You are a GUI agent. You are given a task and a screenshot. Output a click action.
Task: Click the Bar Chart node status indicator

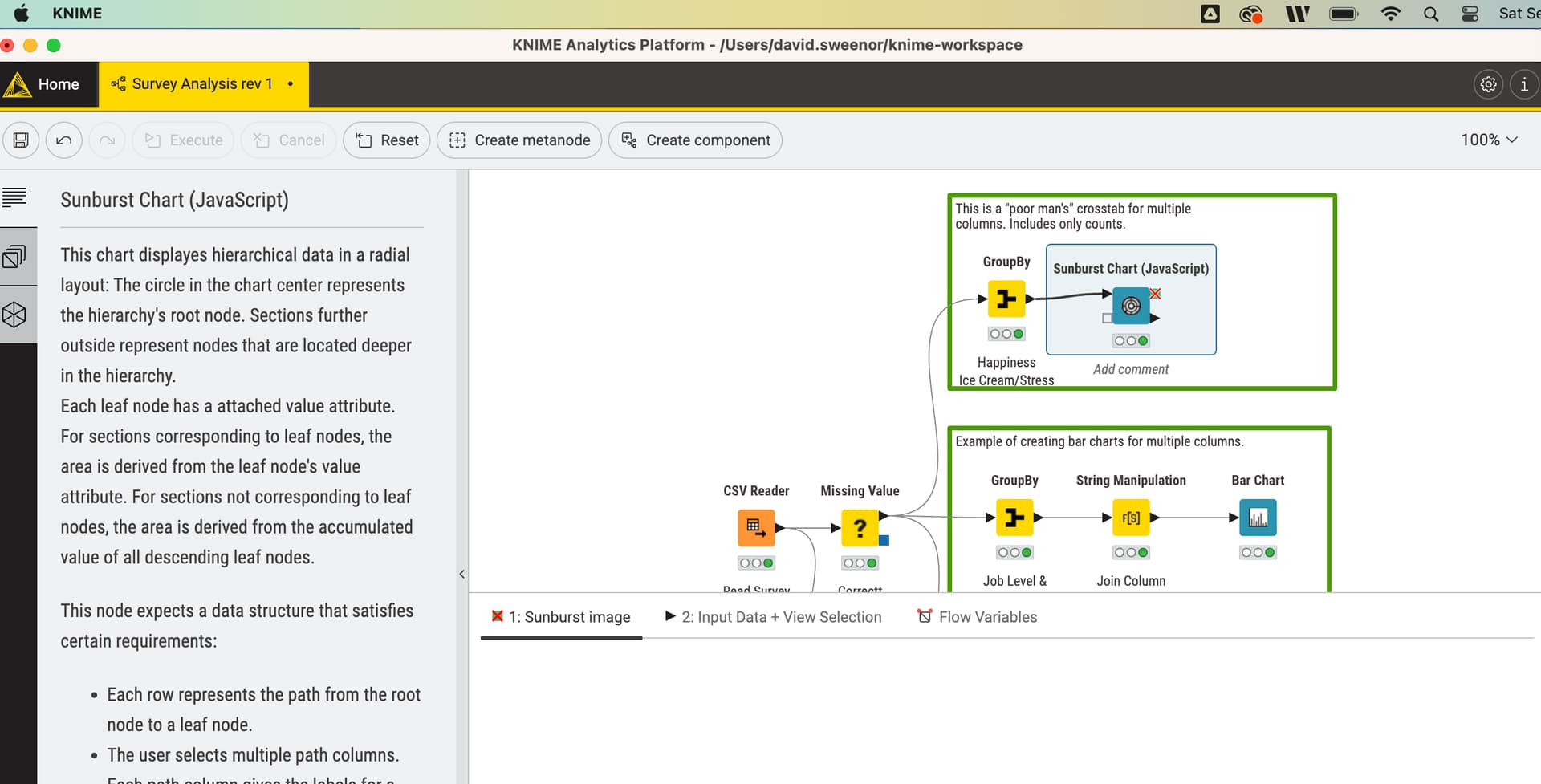pyautogui.click(x=1258, y=552)
